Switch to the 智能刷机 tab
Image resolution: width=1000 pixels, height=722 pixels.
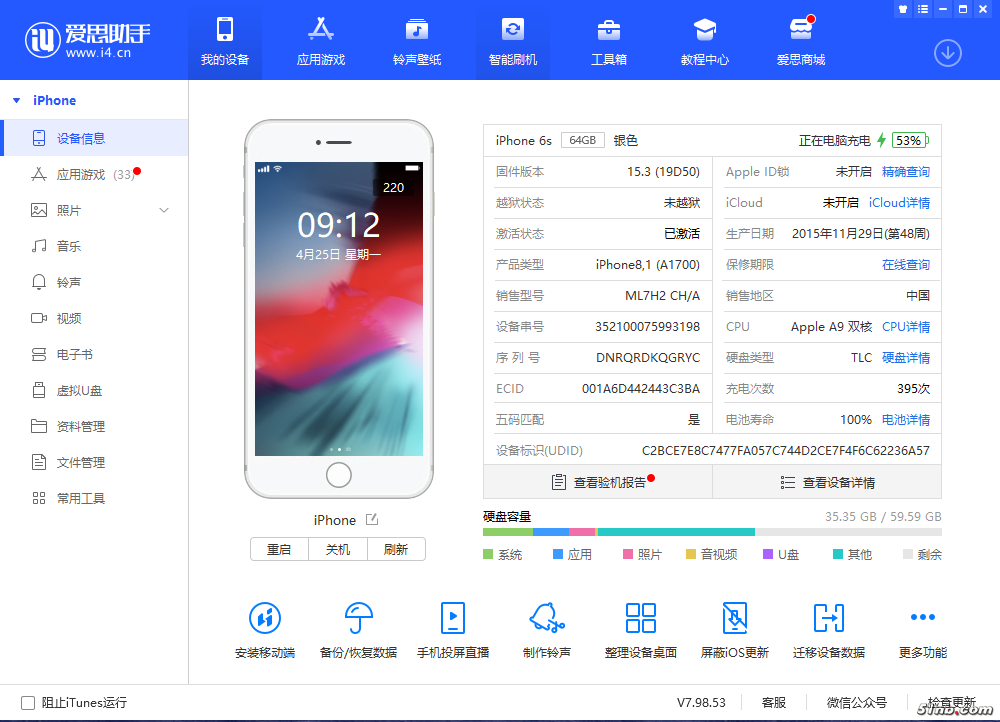(x=513, y=41)
